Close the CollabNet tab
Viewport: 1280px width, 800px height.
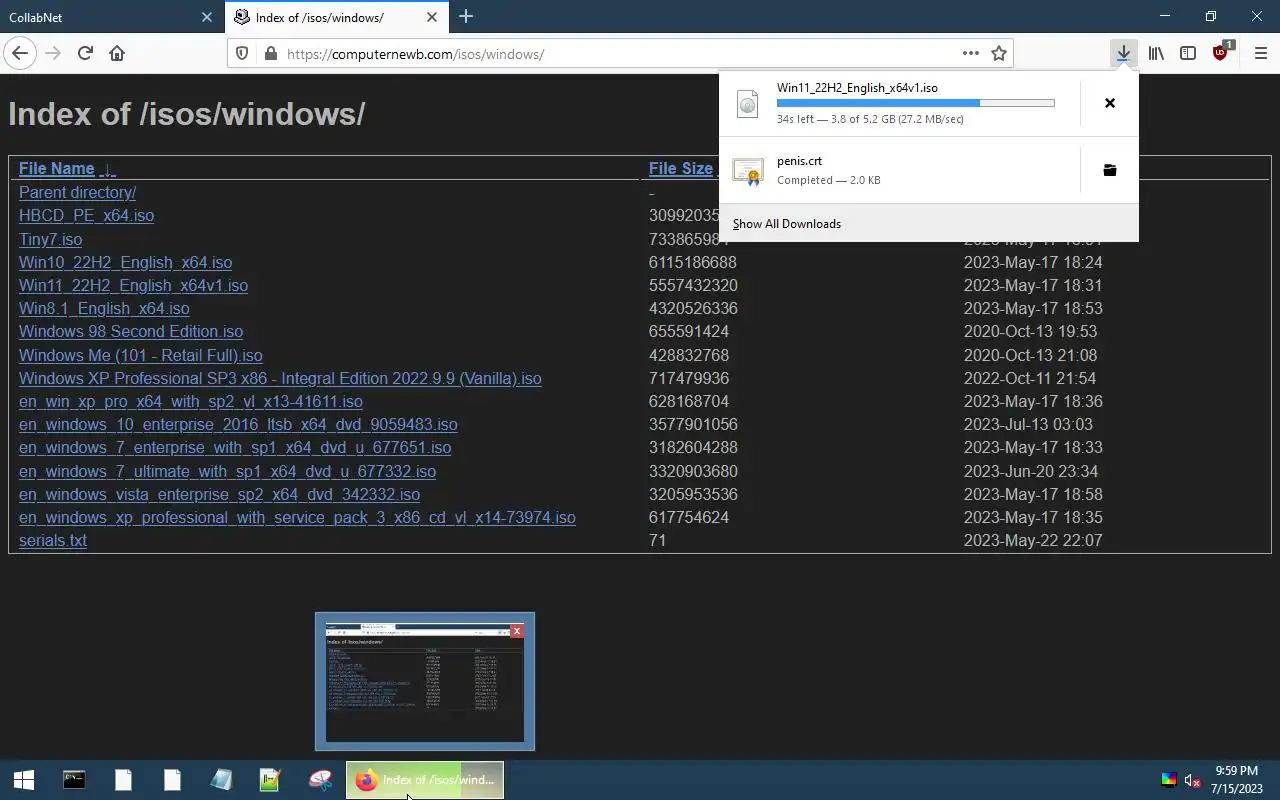207,17
